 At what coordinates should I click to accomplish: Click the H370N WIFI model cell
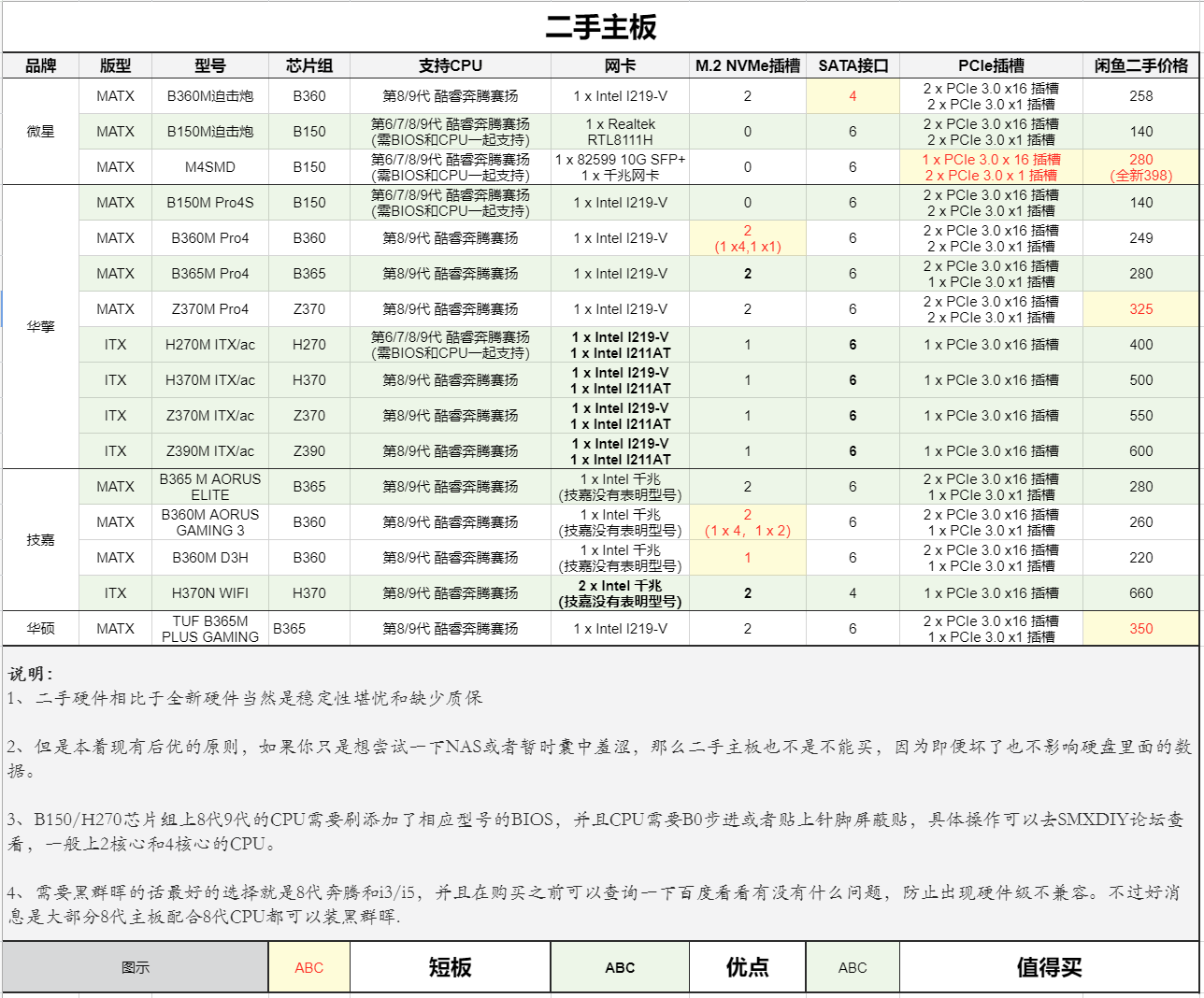[x=210, y=593]
